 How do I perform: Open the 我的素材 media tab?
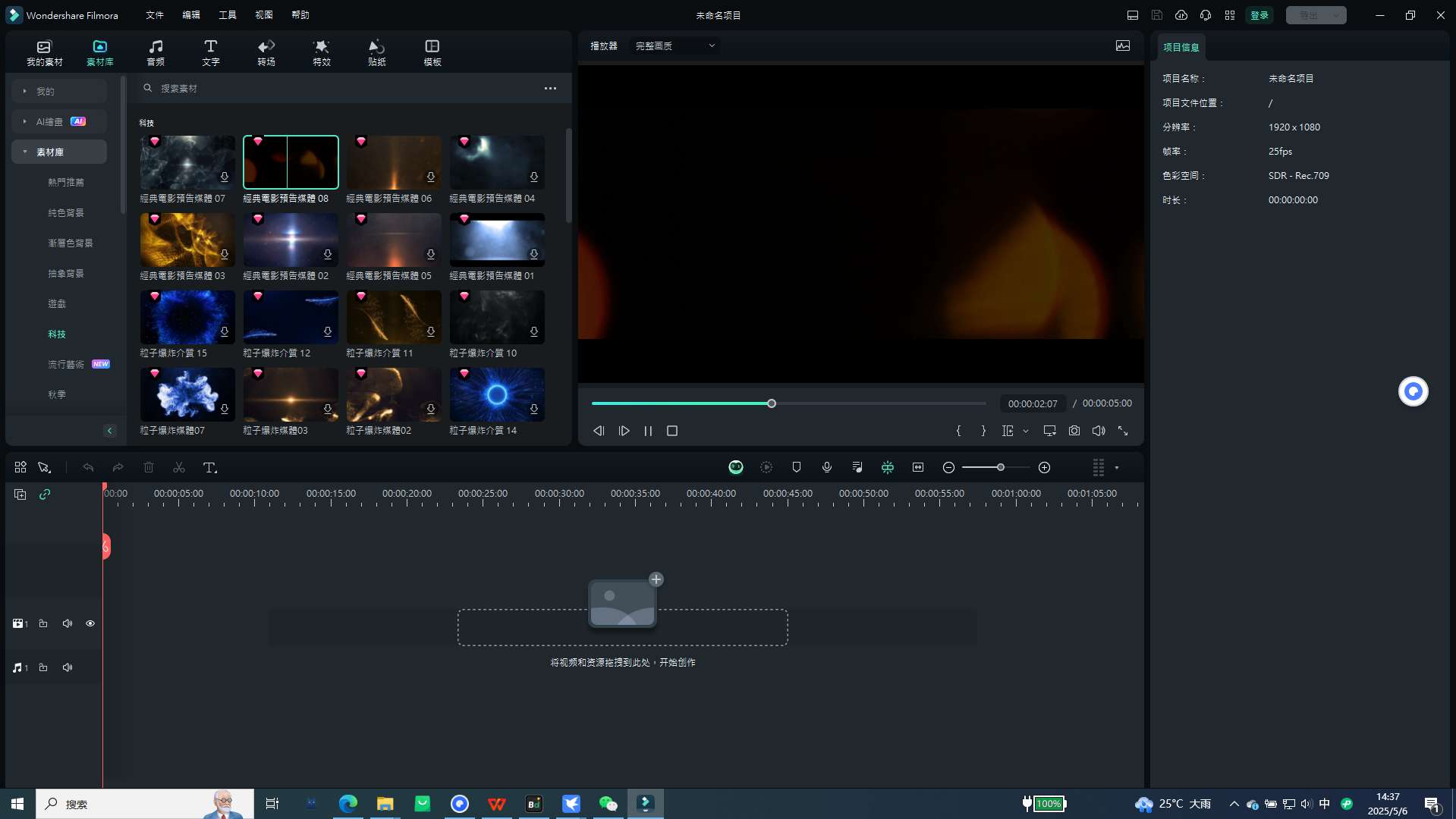[44, 53]
